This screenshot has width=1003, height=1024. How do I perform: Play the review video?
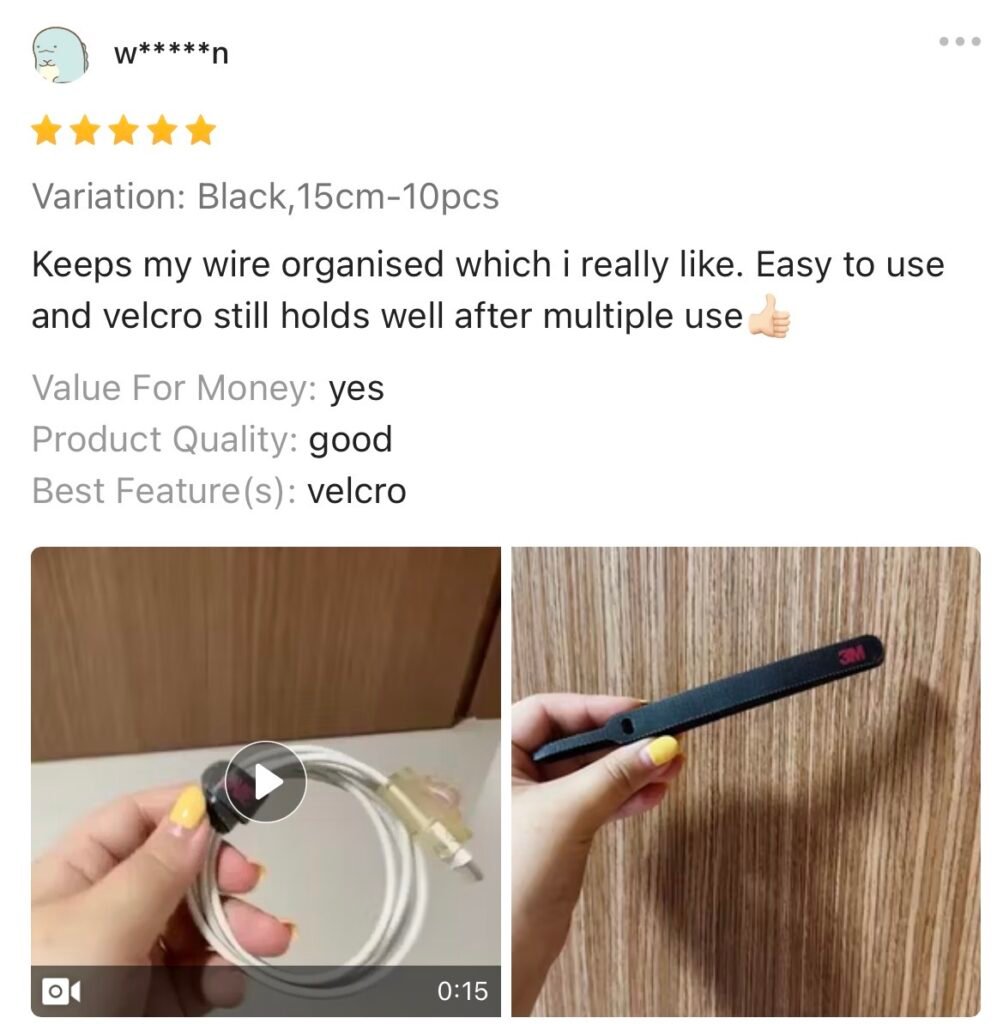(266, 782)
